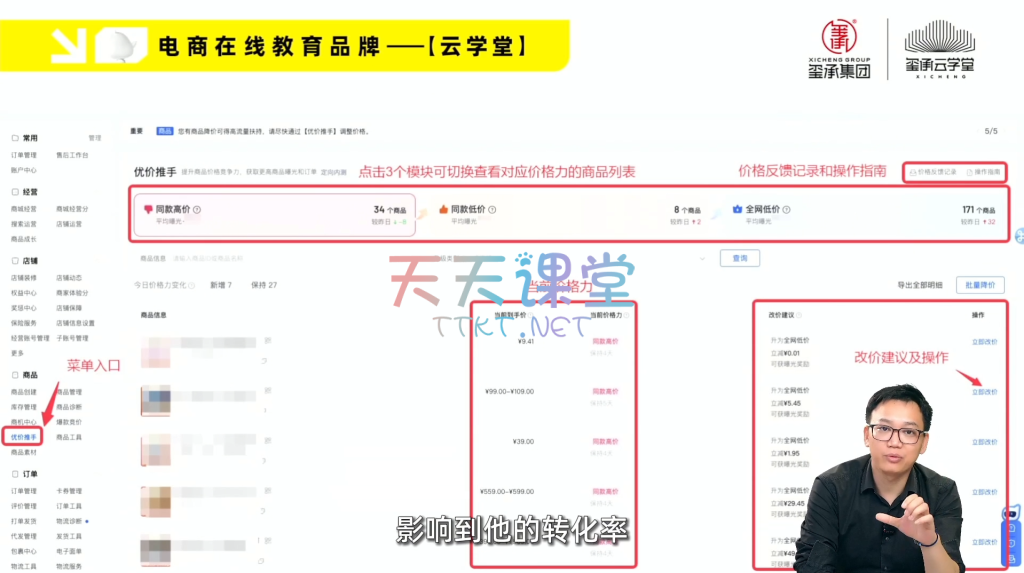Open the 操作指南 guide

tap(982, 172)
